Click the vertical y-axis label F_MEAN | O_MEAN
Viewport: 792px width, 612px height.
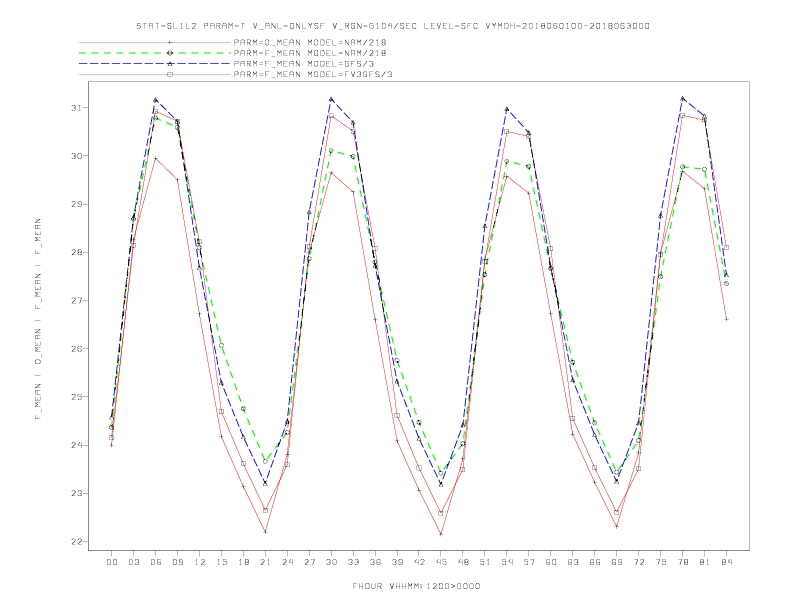coord(38,319)
